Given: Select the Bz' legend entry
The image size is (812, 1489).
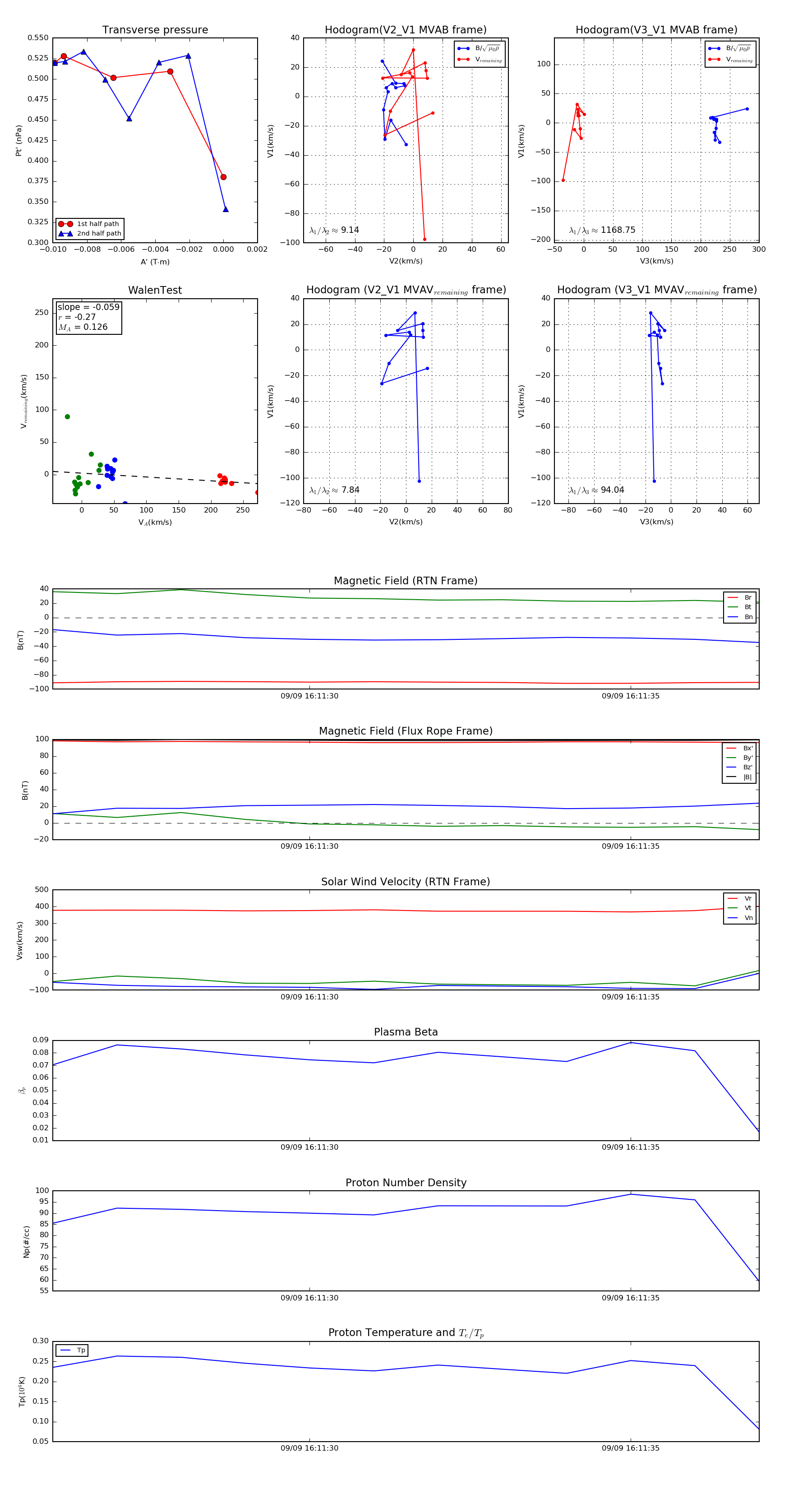Looking at the screenshot, I should pos(740,767).
